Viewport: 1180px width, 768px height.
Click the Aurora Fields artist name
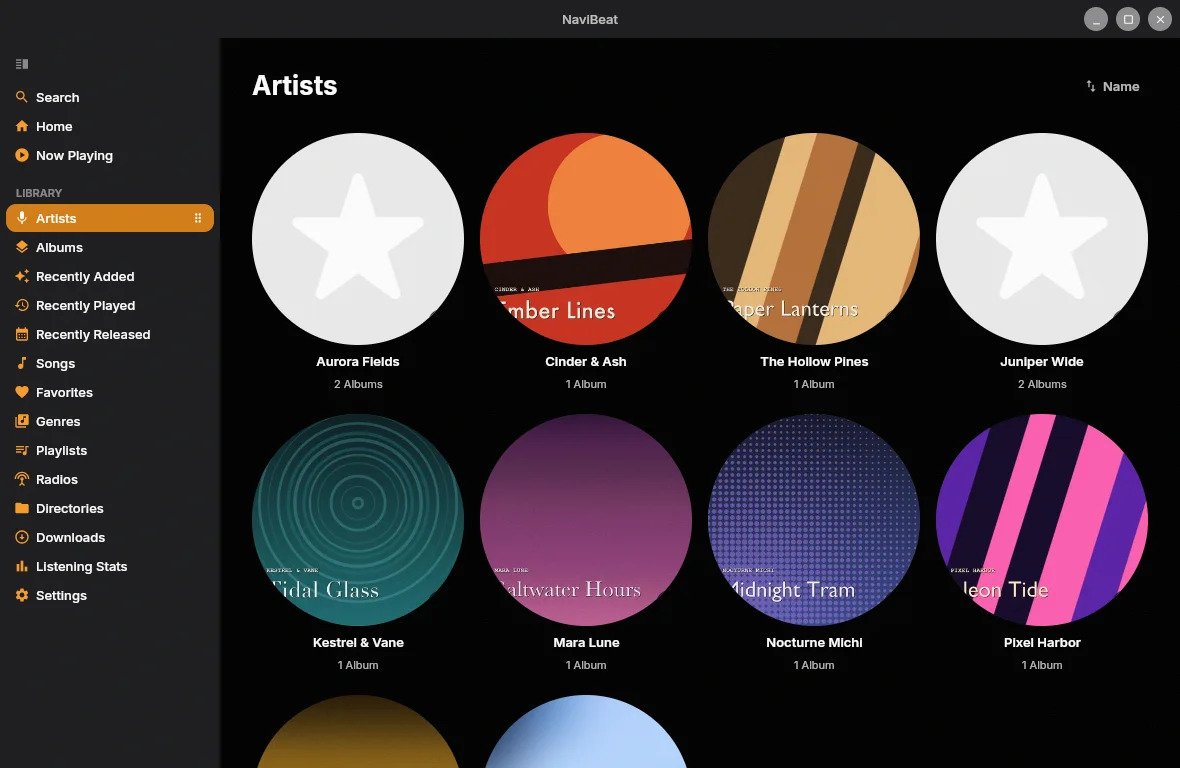358,362
